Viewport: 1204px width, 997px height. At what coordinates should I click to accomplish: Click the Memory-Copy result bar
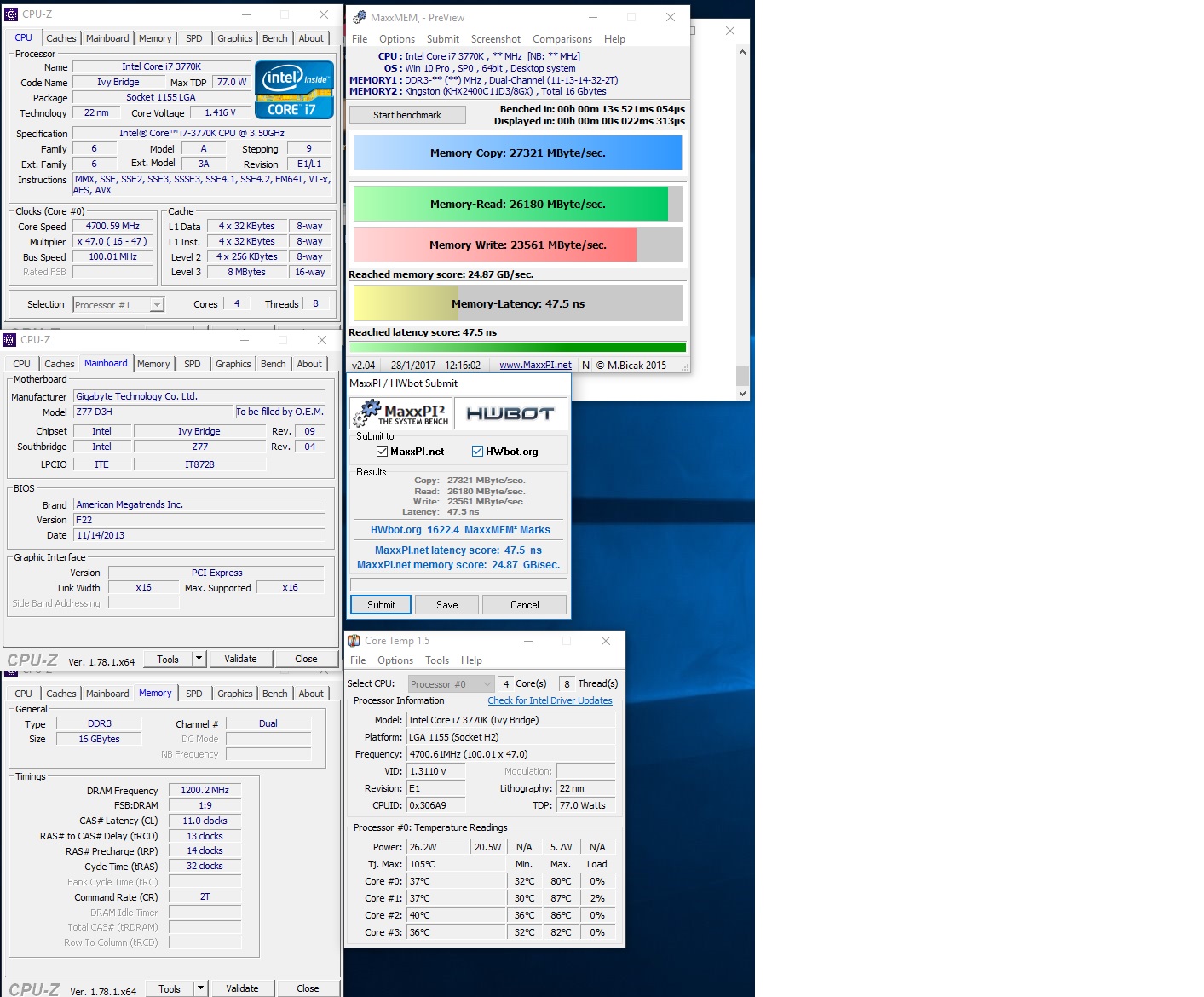[518, 153]
